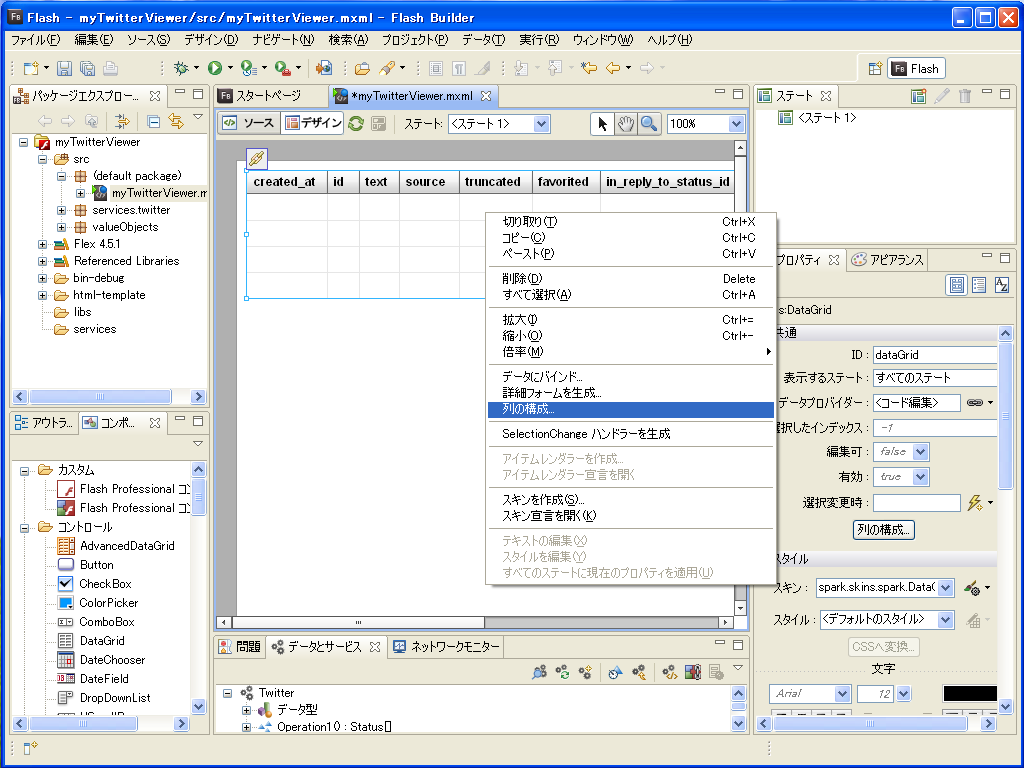The width and height of the screenshot is (1024, 768).
Task: Click in the ID field showing dataGrid
Action: 935,355
